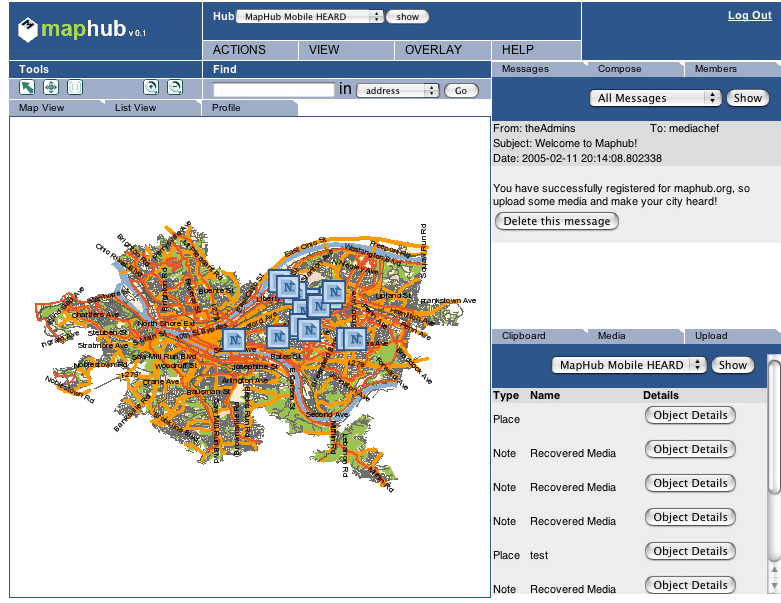Open Object Details for first Recovered Media note
This screenshot has width=781, height=603.
(x=690, y=449)
